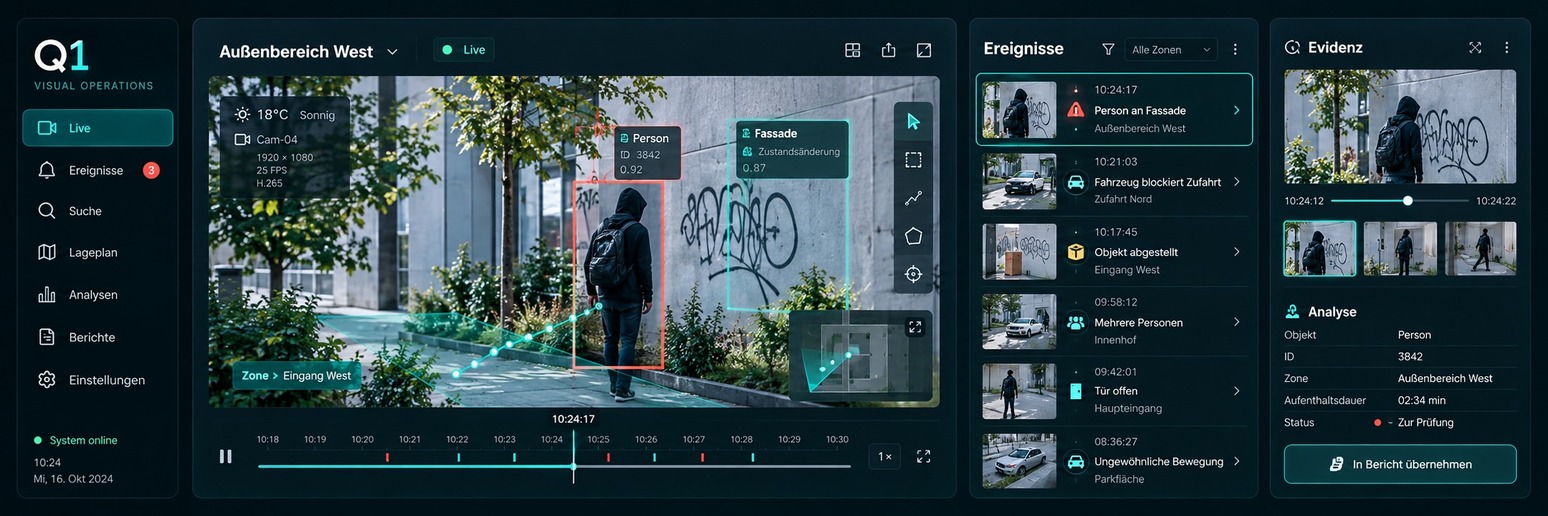
Task: Expand Fahrzeug blockiert Zufahrt event chevron
Action: tap(1237, 182)
